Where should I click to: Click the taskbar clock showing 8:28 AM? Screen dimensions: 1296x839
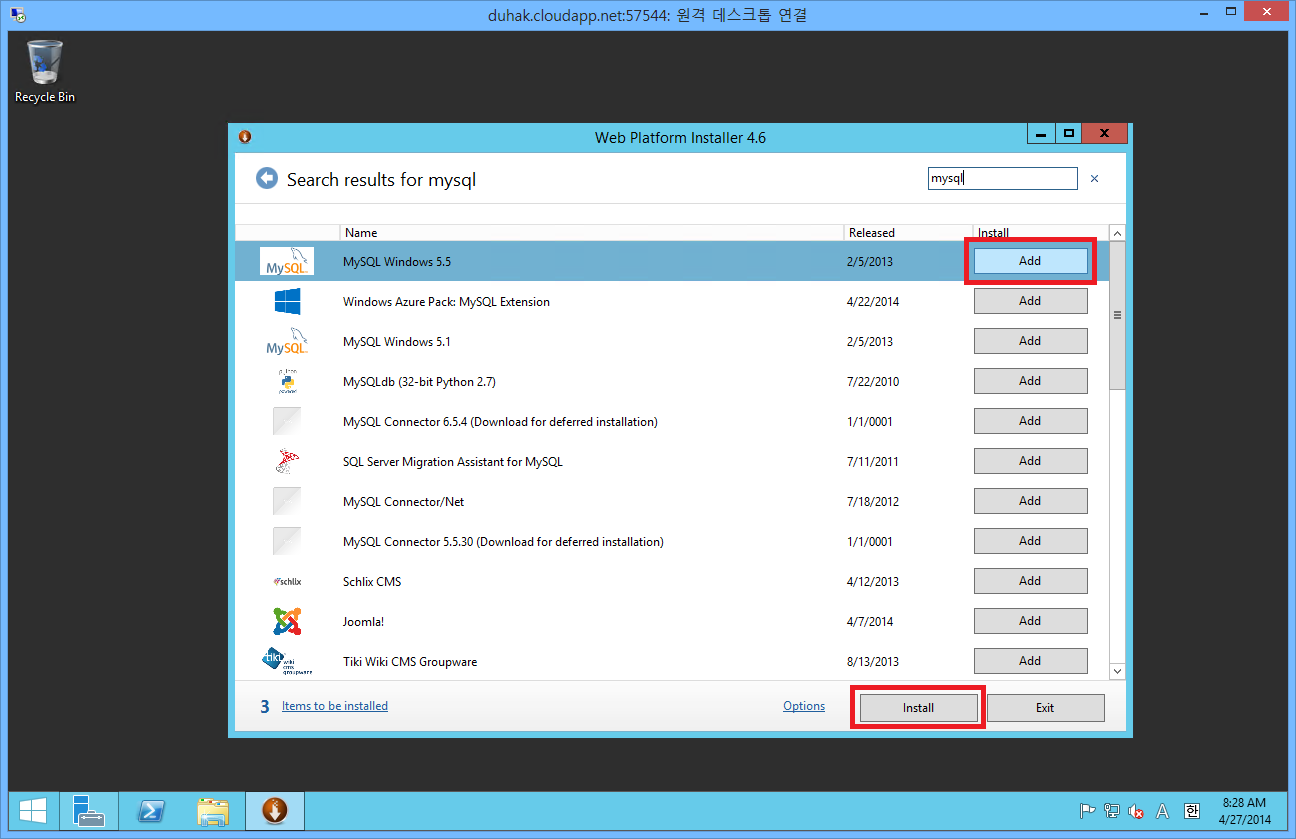coord(1245,811)
